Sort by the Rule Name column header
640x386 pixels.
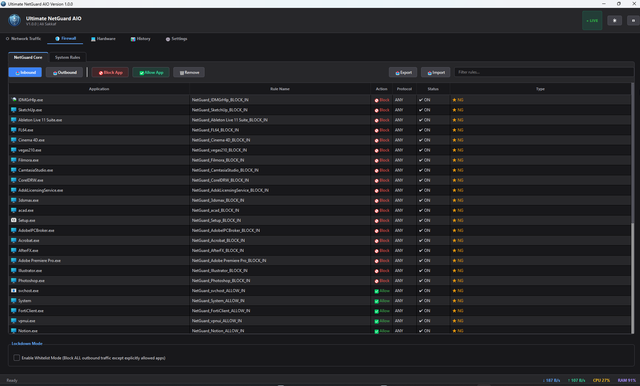pyautogui.click(x=280, y=89)
